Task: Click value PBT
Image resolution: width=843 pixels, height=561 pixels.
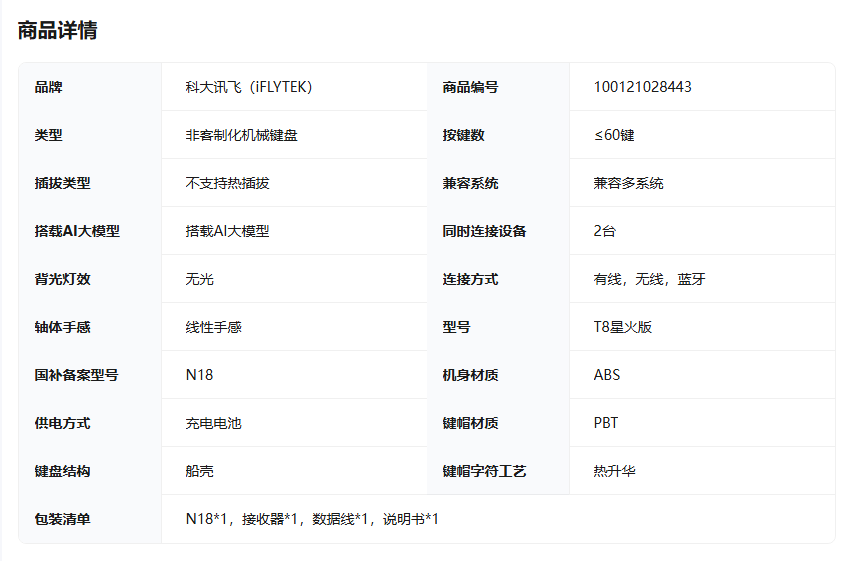Action: [606, 423]
